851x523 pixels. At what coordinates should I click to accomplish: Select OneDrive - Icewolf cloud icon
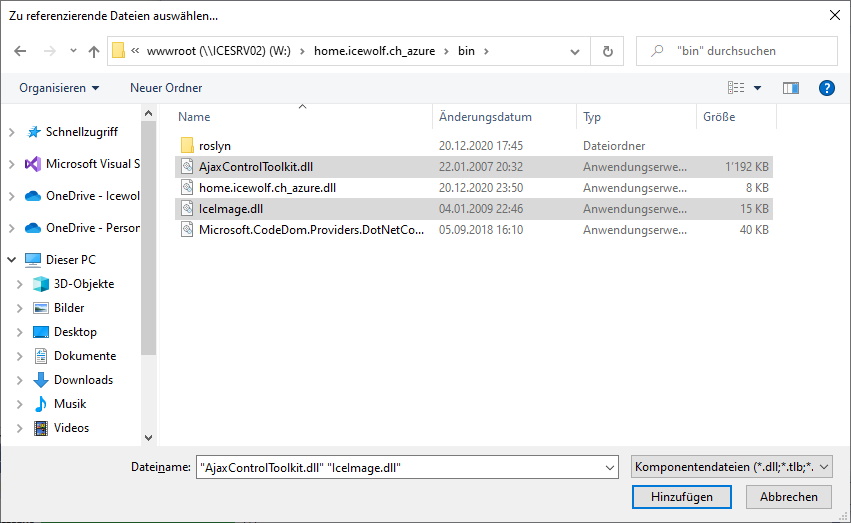tap(33, 196)
